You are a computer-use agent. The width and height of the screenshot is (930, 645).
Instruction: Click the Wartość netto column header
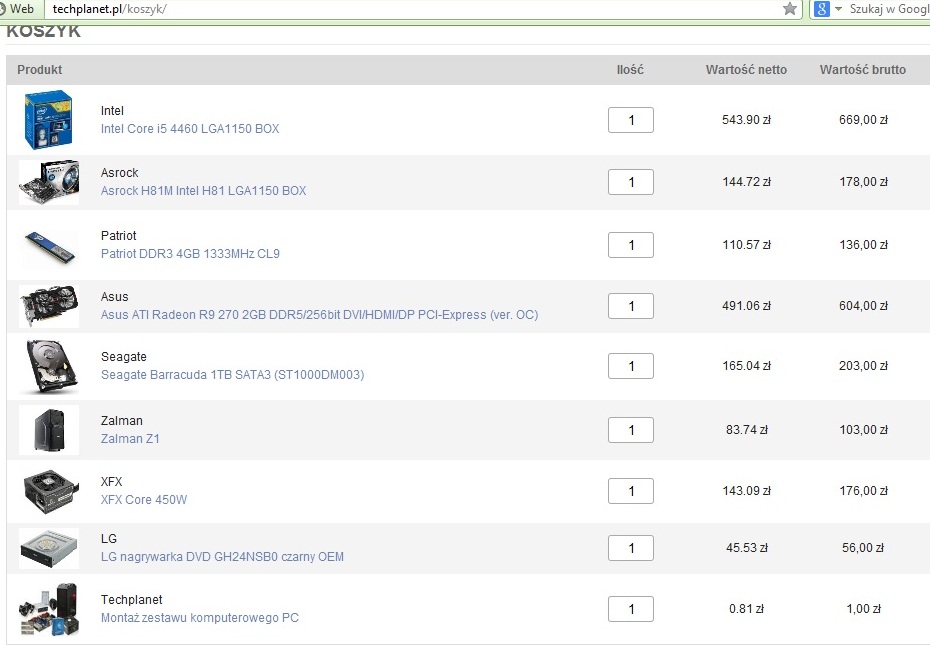pyautogui.click(x=746, y=69)
